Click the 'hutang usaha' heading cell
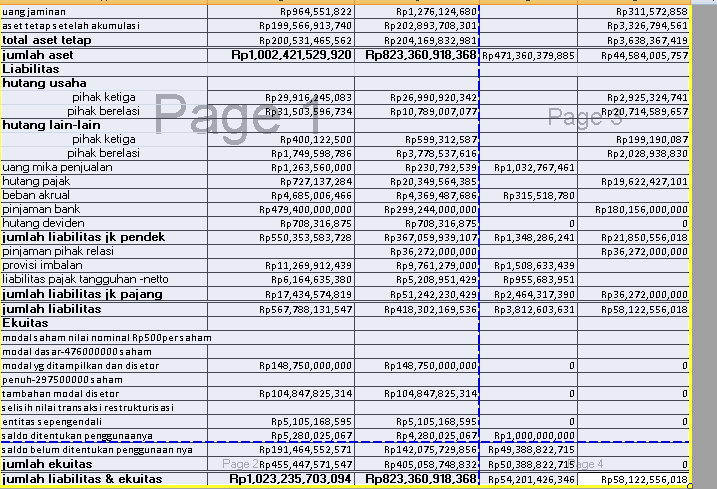 click(104, 83)
